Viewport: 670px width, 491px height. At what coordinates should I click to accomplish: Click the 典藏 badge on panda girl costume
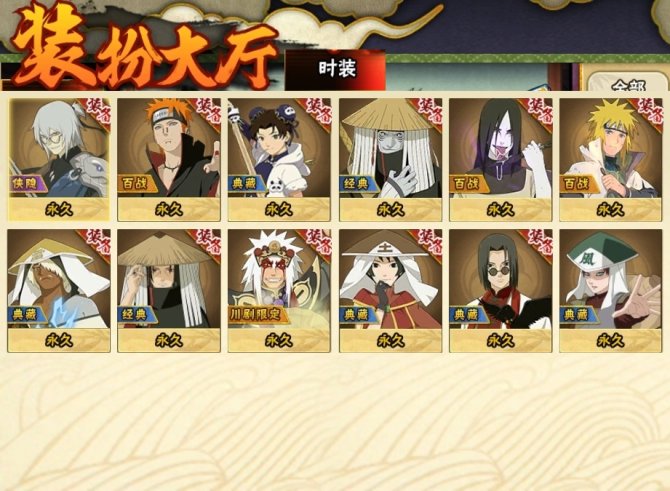click(244, 184)
